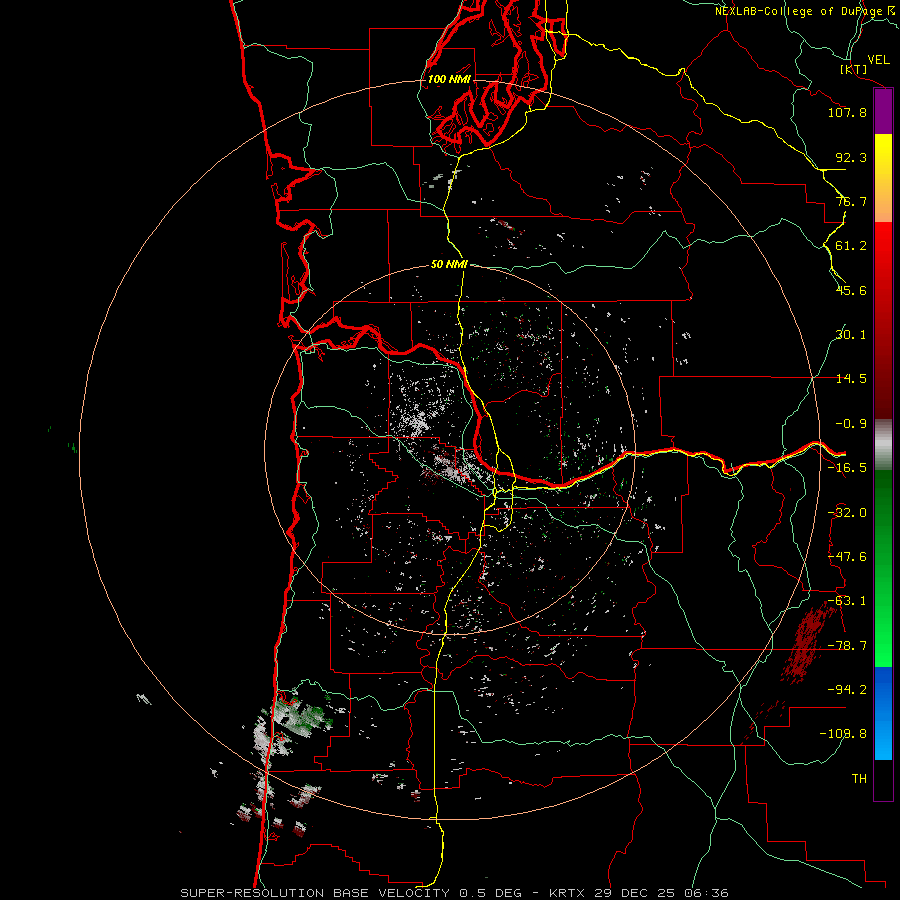
Task: Click the NEXLAB-College of DuPage title text
Action: point(798,11)
